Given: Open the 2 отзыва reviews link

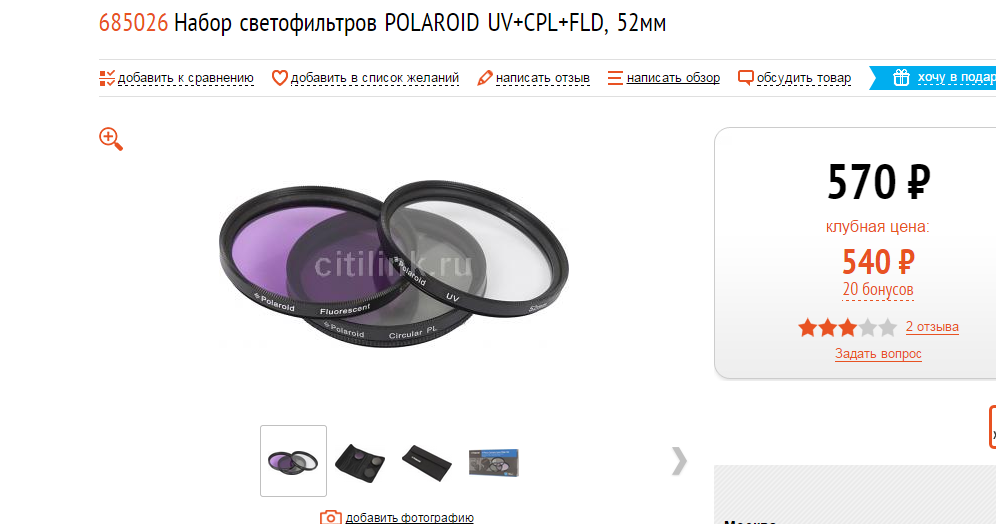Looking at the screenshot, I should tap(932, 326).
